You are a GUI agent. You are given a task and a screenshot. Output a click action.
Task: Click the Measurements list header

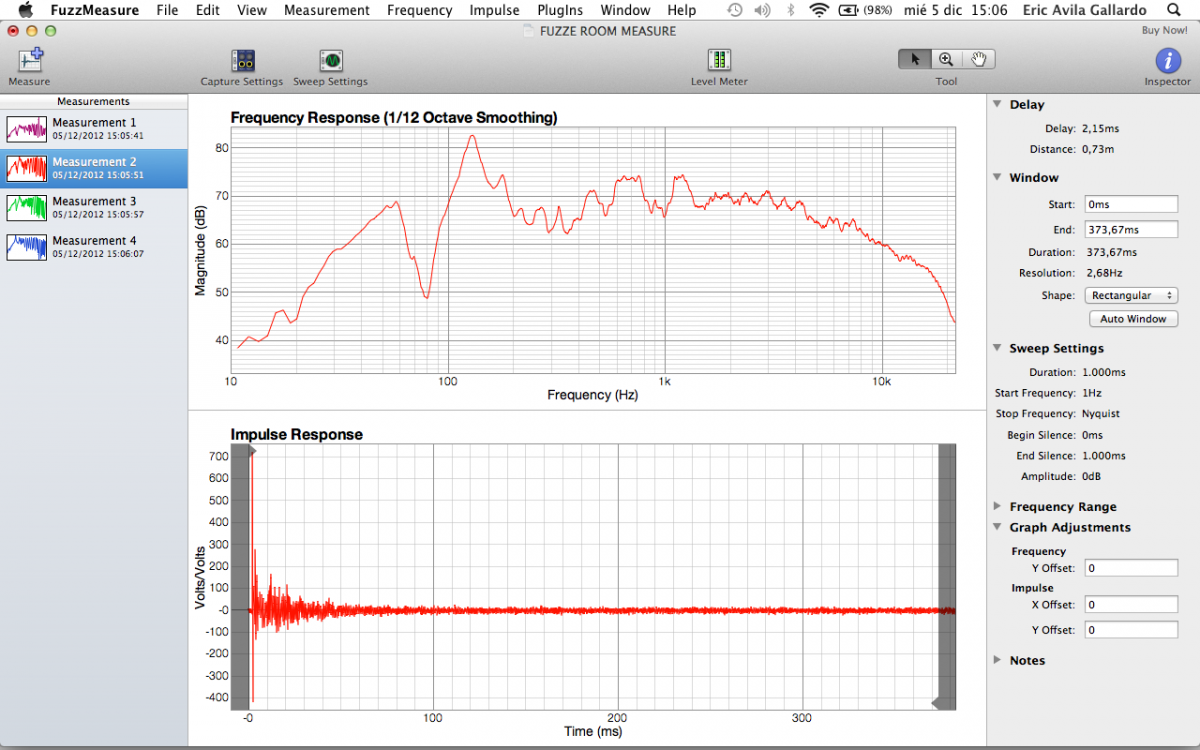(93, 101)
